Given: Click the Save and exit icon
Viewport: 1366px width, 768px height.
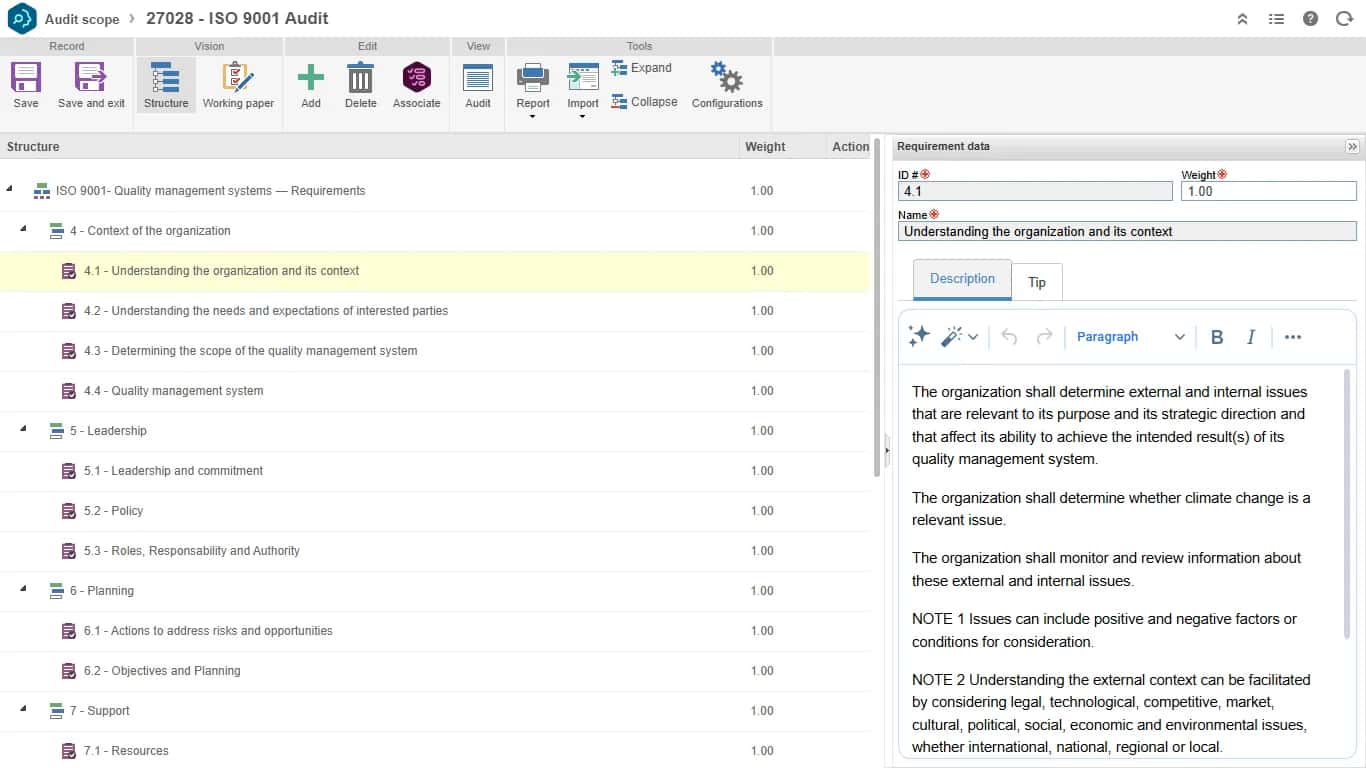Looking at the screenshot, I should pos(91,78).
